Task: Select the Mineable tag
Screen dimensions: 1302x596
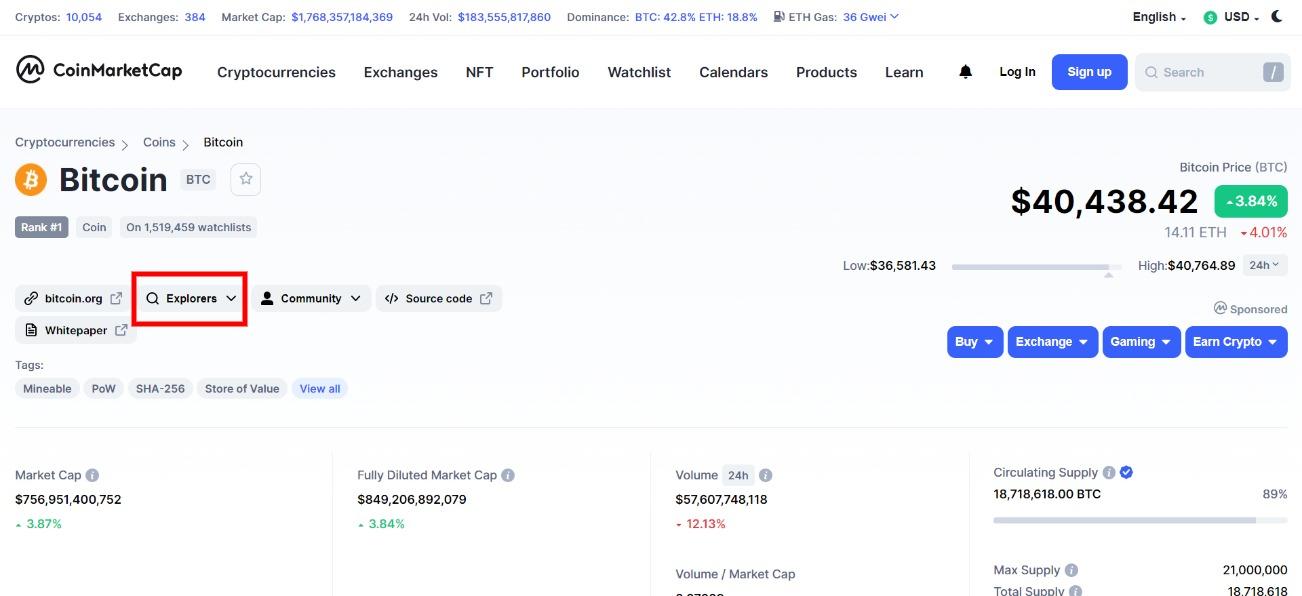Action: pyautogui.click(x=47, y=389)
